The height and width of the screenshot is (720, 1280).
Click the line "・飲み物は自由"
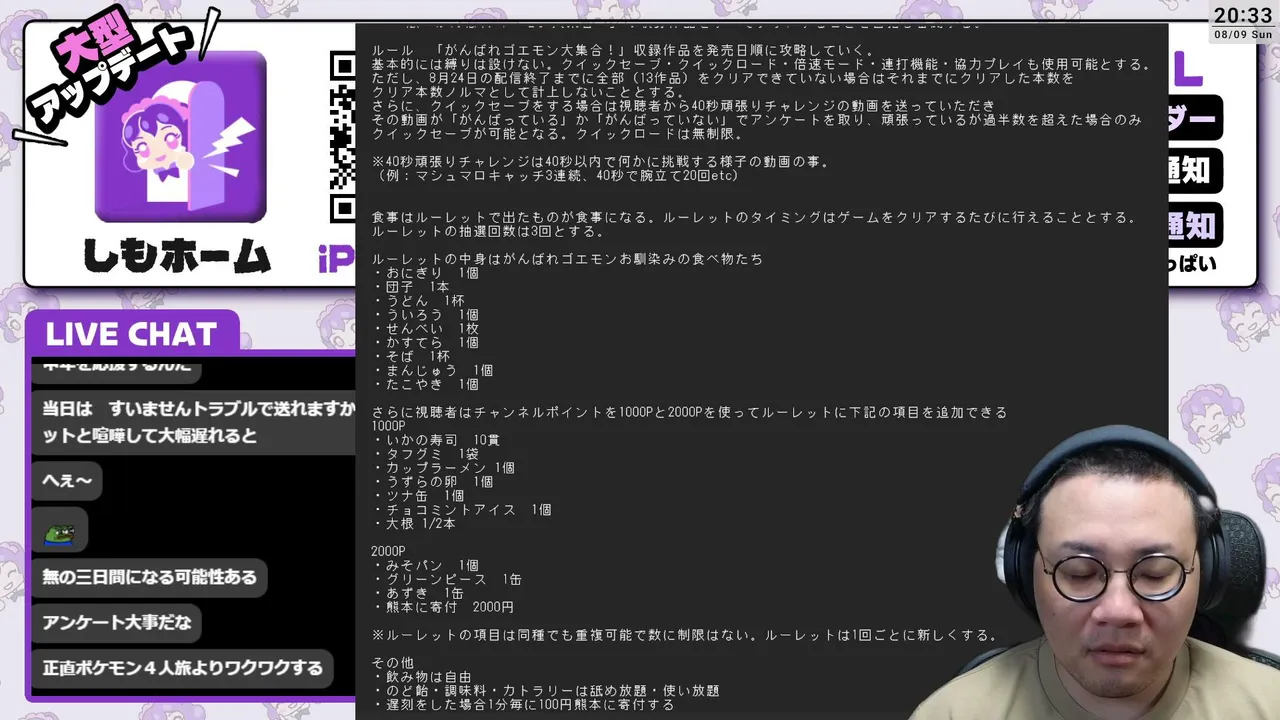[421, 678]
